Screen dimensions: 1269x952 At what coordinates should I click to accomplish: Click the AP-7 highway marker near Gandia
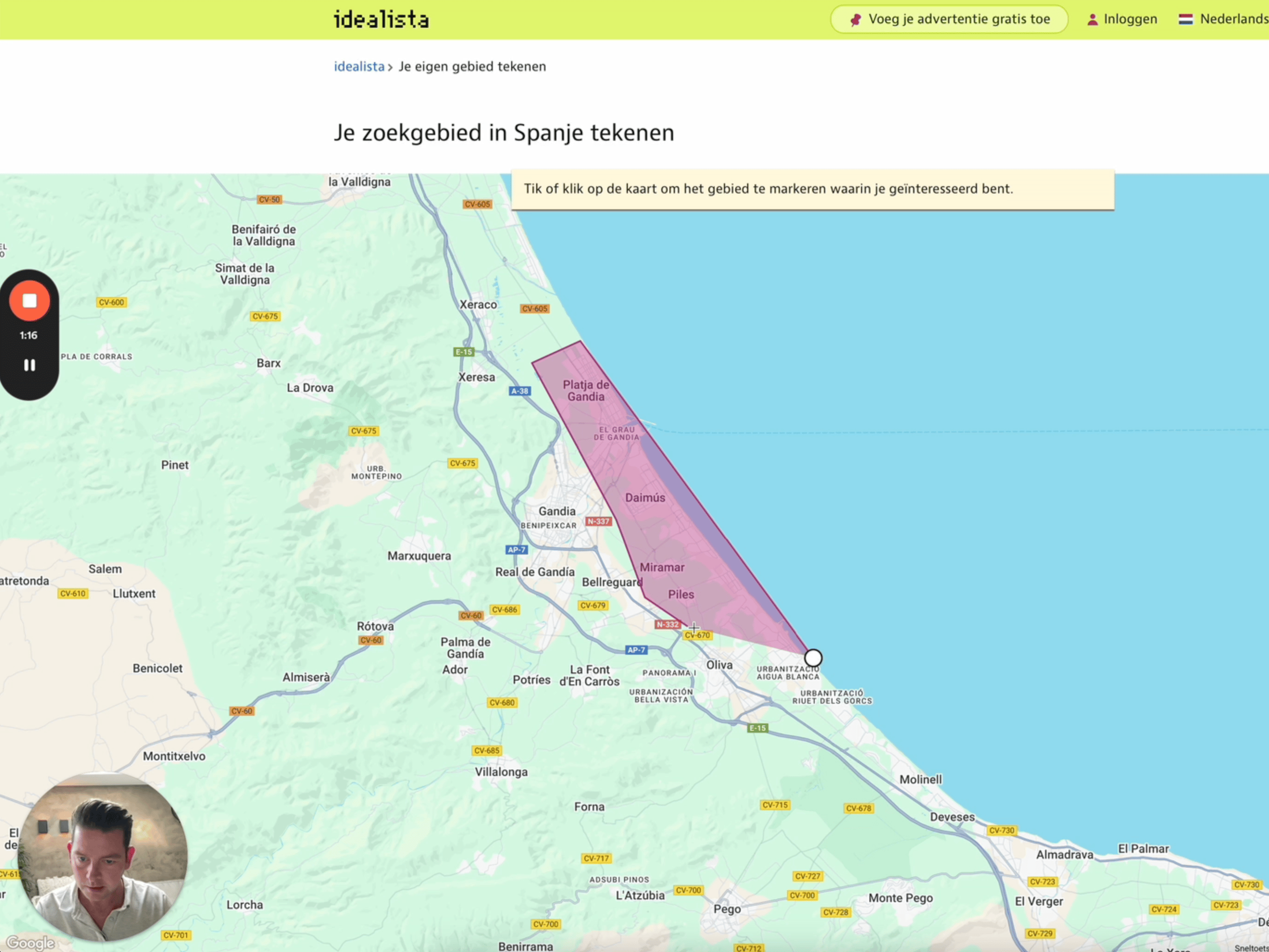click(516, 550)
